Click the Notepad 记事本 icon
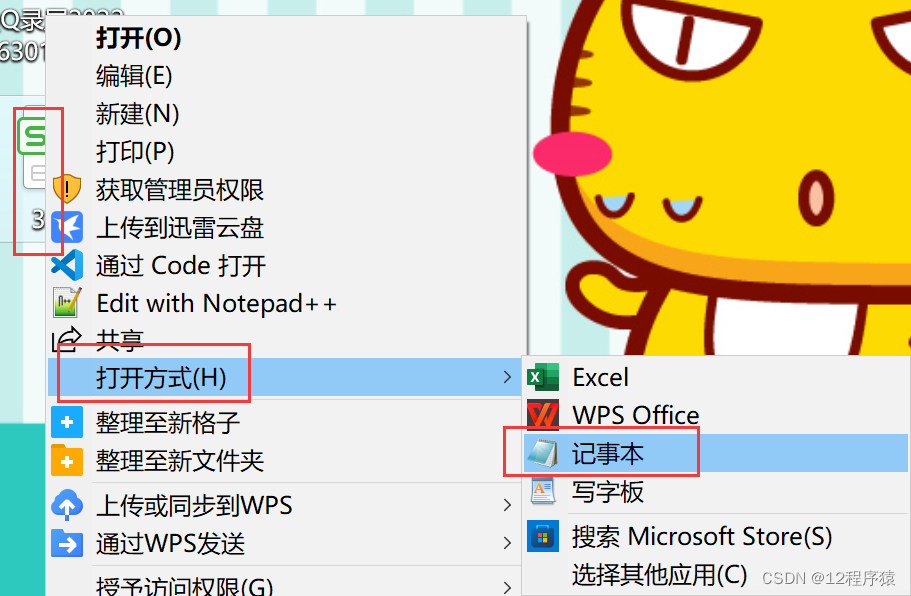The width and height of the screenshot is (911, 596). pos(543,453)
